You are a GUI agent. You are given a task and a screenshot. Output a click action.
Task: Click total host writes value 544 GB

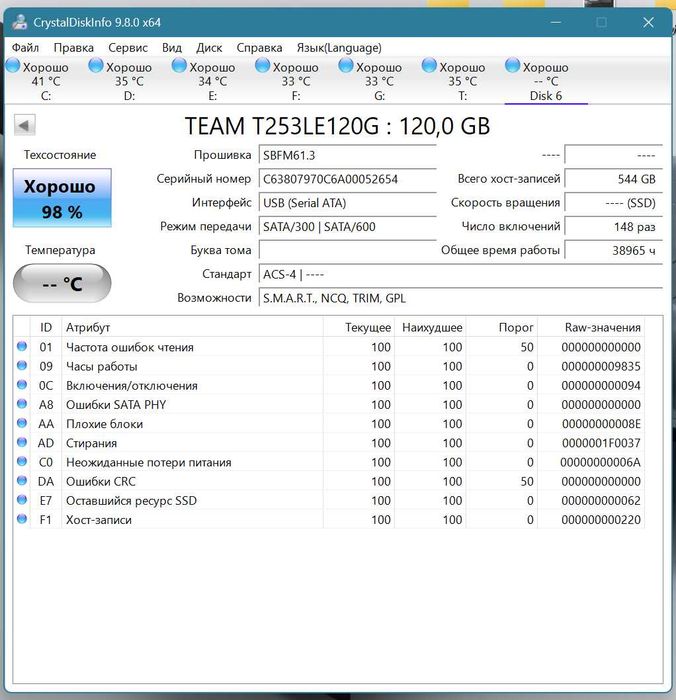pos(614,179)
